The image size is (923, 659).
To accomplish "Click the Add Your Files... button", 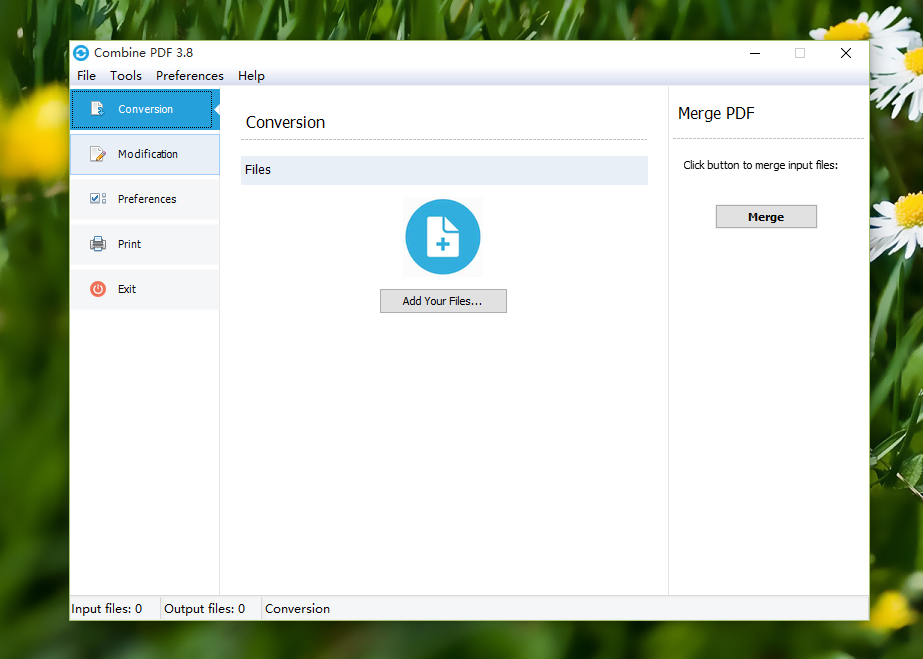I will pos(443,301).
